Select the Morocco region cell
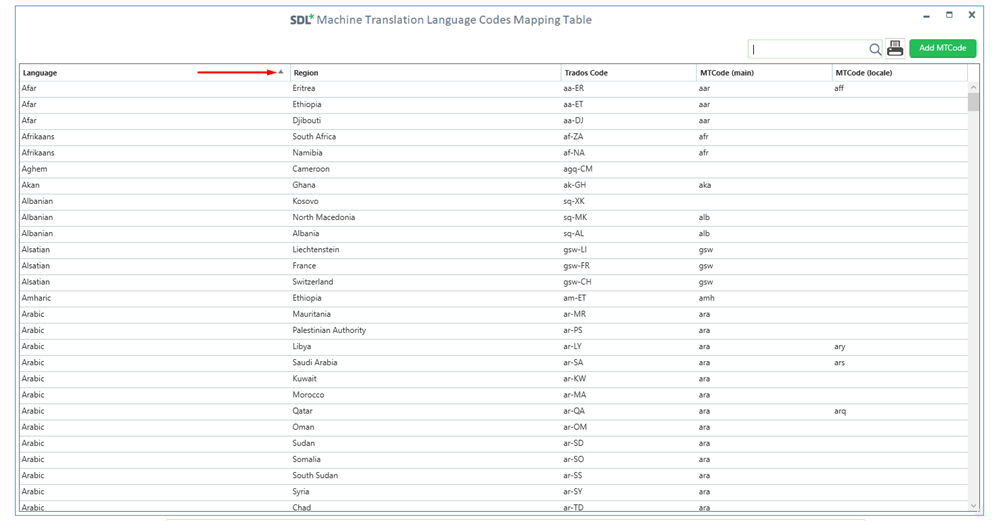This screenshot has width=1000, height=521. (308, 395)
